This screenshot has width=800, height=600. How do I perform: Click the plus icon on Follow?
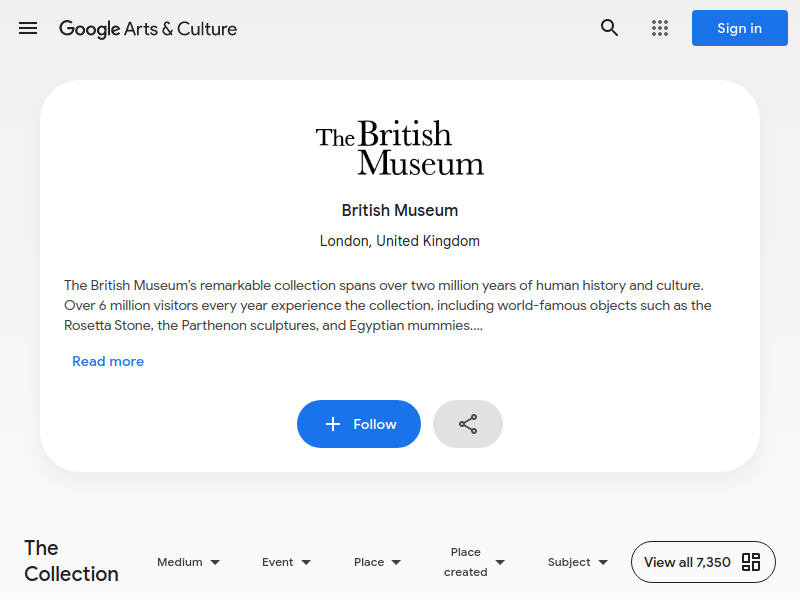333,424
